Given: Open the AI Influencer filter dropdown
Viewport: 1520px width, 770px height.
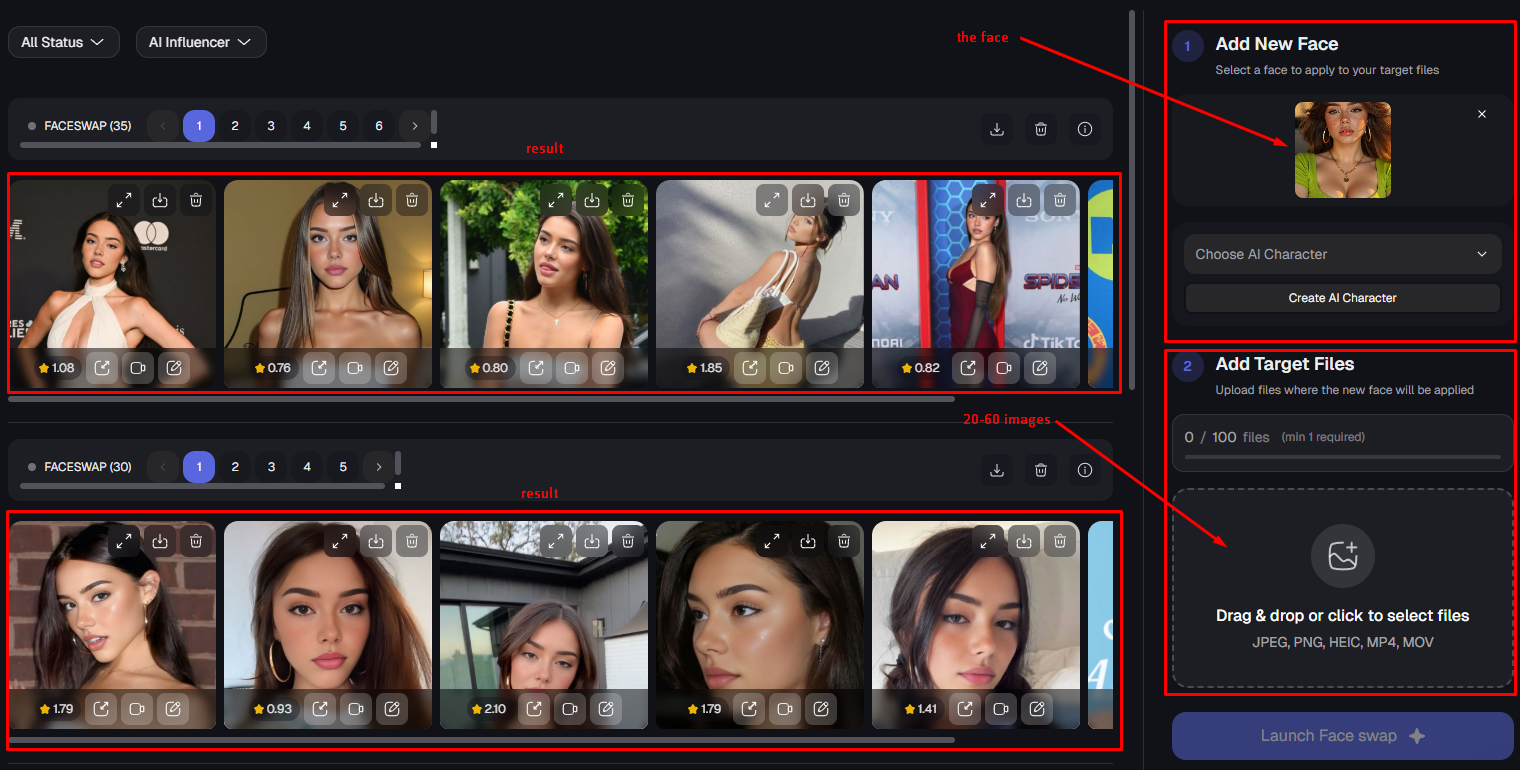Looking at the screenshot, I should (x=201, y=42).
